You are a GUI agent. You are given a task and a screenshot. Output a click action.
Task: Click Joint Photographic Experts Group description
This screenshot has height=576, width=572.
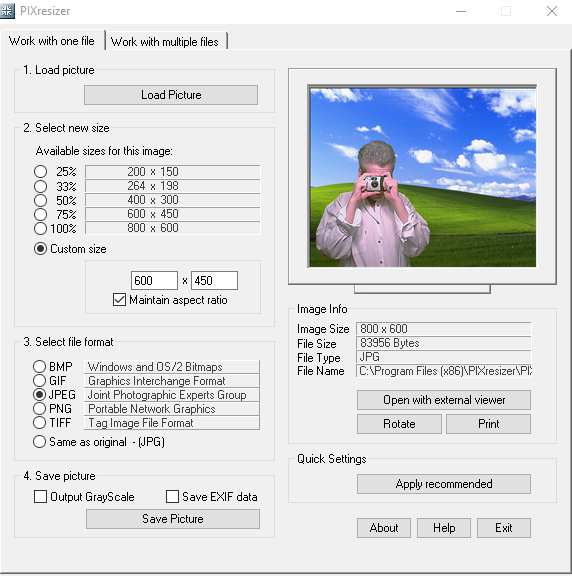(172, 395)
